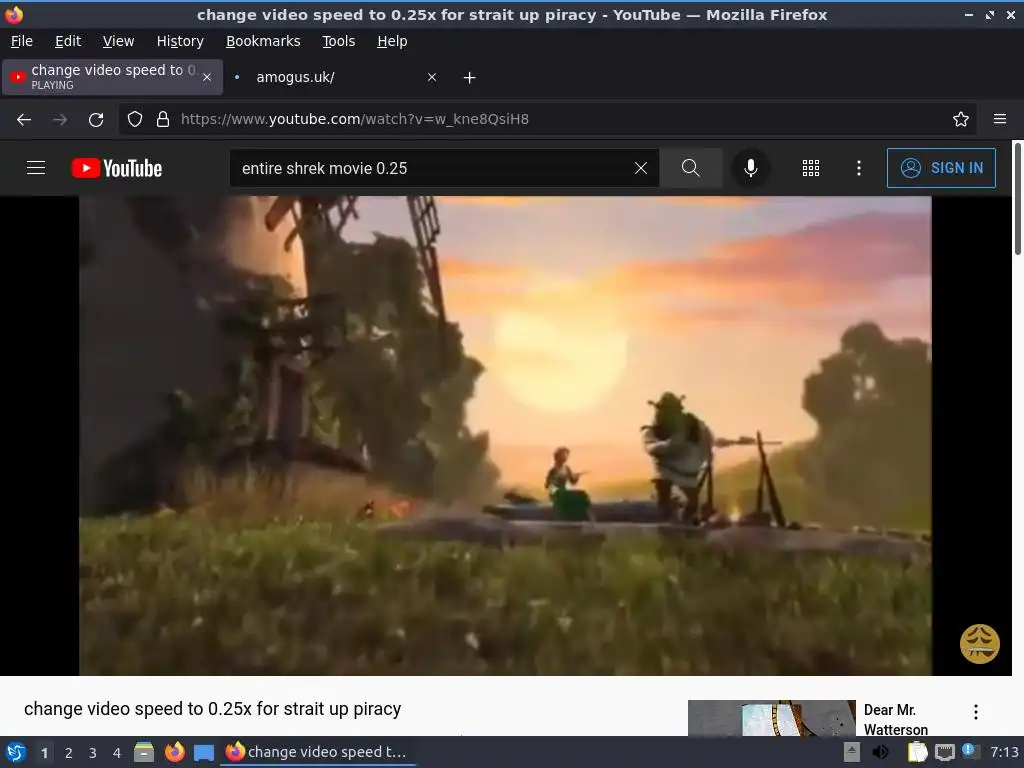Switch to workspace 3
The width and height of the screenshot is (1024, 768).
point(93,753)
